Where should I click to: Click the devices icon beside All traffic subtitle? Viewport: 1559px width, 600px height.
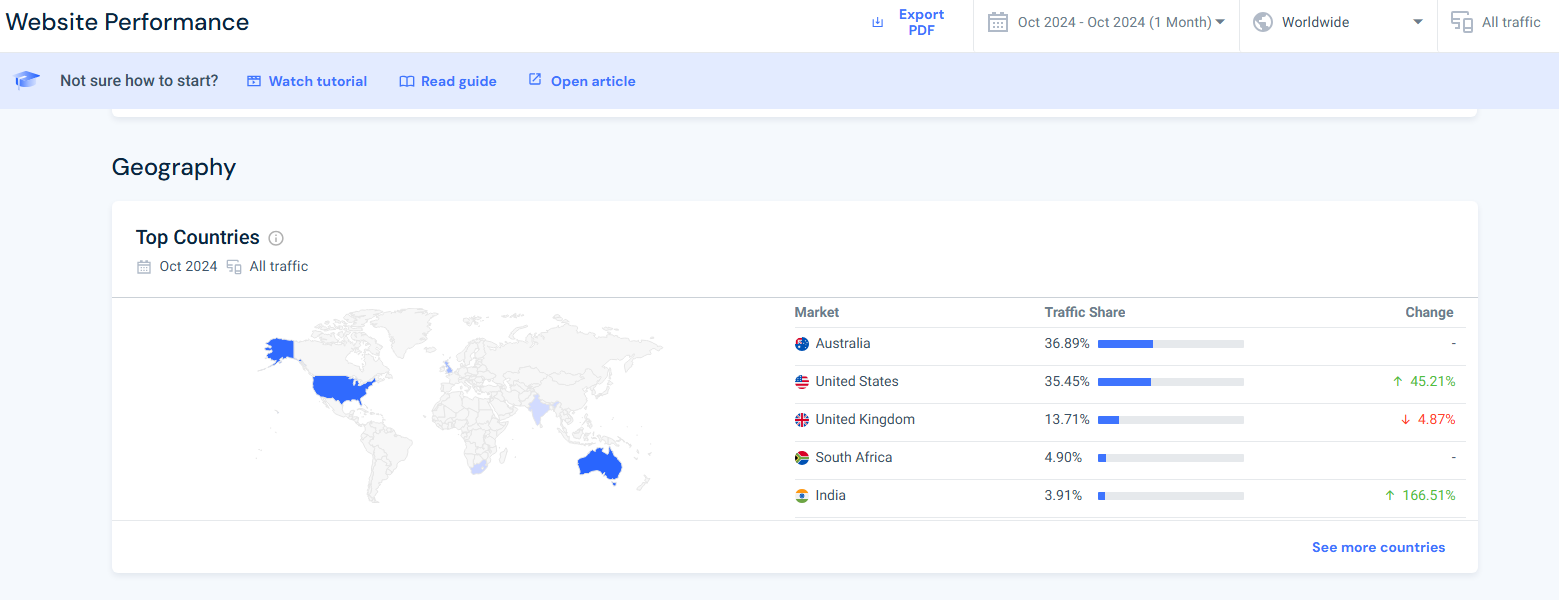pyautogui.click(x=234, y=266)
